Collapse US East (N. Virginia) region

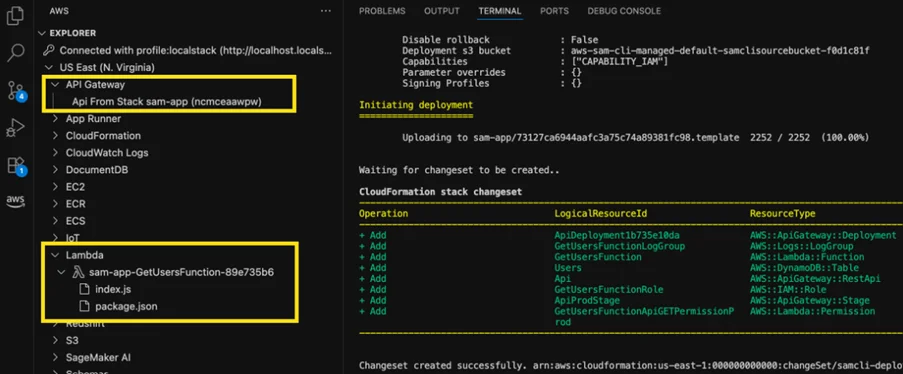pyautogui.click(x=49, y=67)
